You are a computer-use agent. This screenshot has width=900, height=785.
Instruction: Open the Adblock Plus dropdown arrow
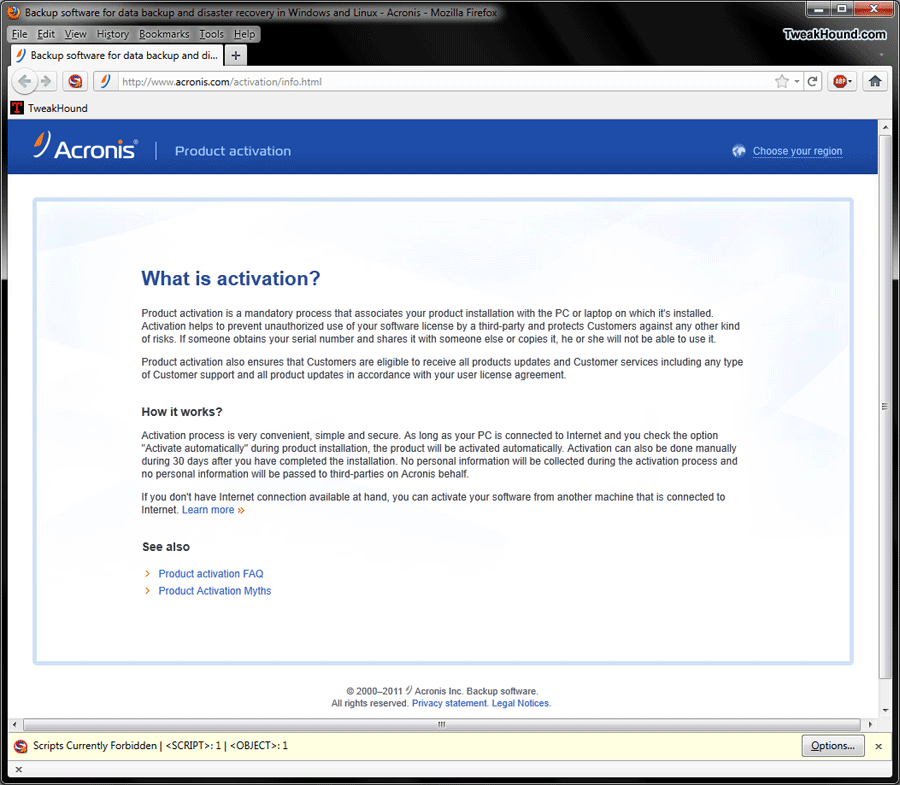pos(851,81)
